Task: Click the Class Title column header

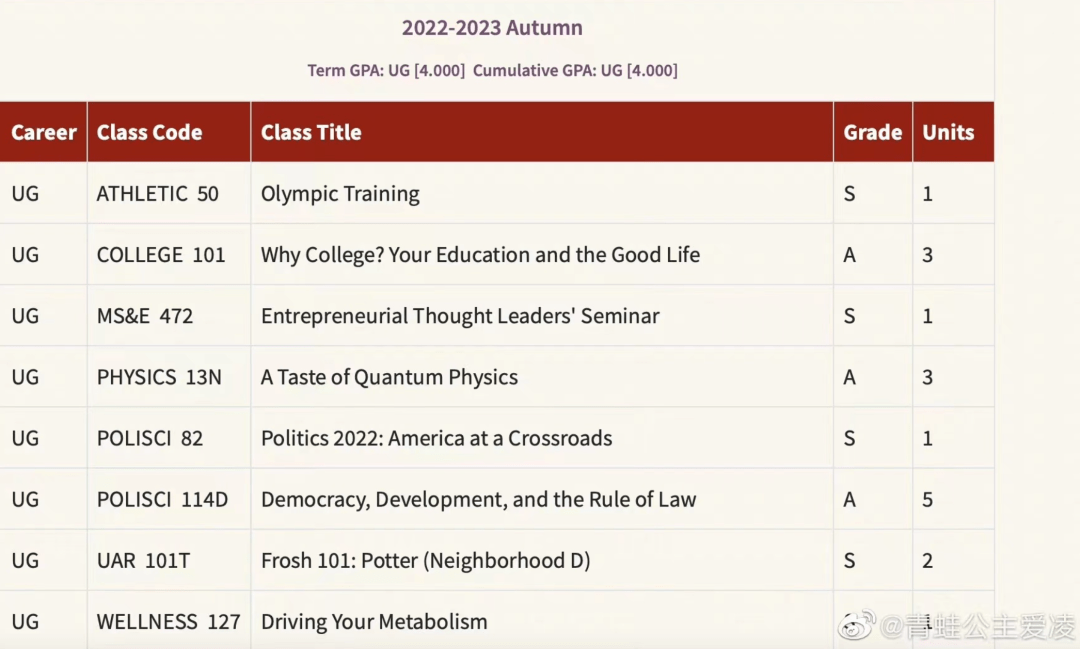Action: (311, 132)
